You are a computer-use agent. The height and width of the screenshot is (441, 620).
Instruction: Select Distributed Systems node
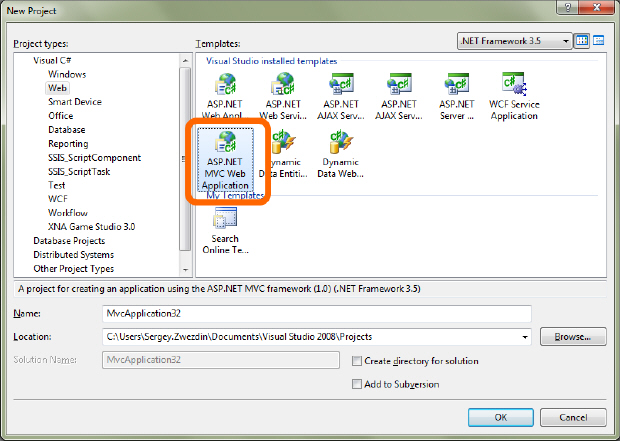(x=74, y=255)
